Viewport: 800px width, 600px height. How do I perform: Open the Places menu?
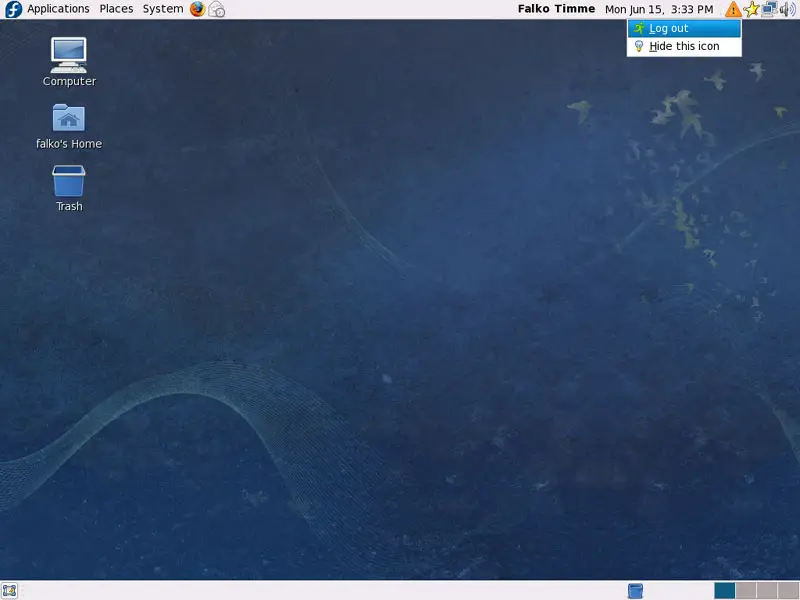(116, 9)
